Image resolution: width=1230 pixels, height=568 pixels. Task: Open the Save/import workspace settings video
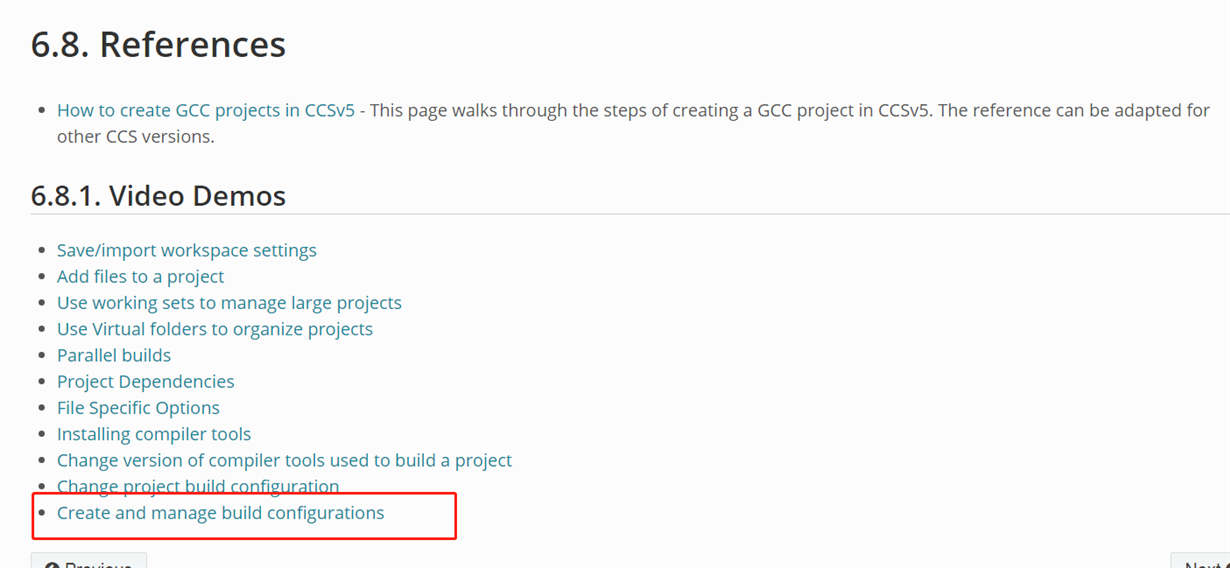point(186,250)
